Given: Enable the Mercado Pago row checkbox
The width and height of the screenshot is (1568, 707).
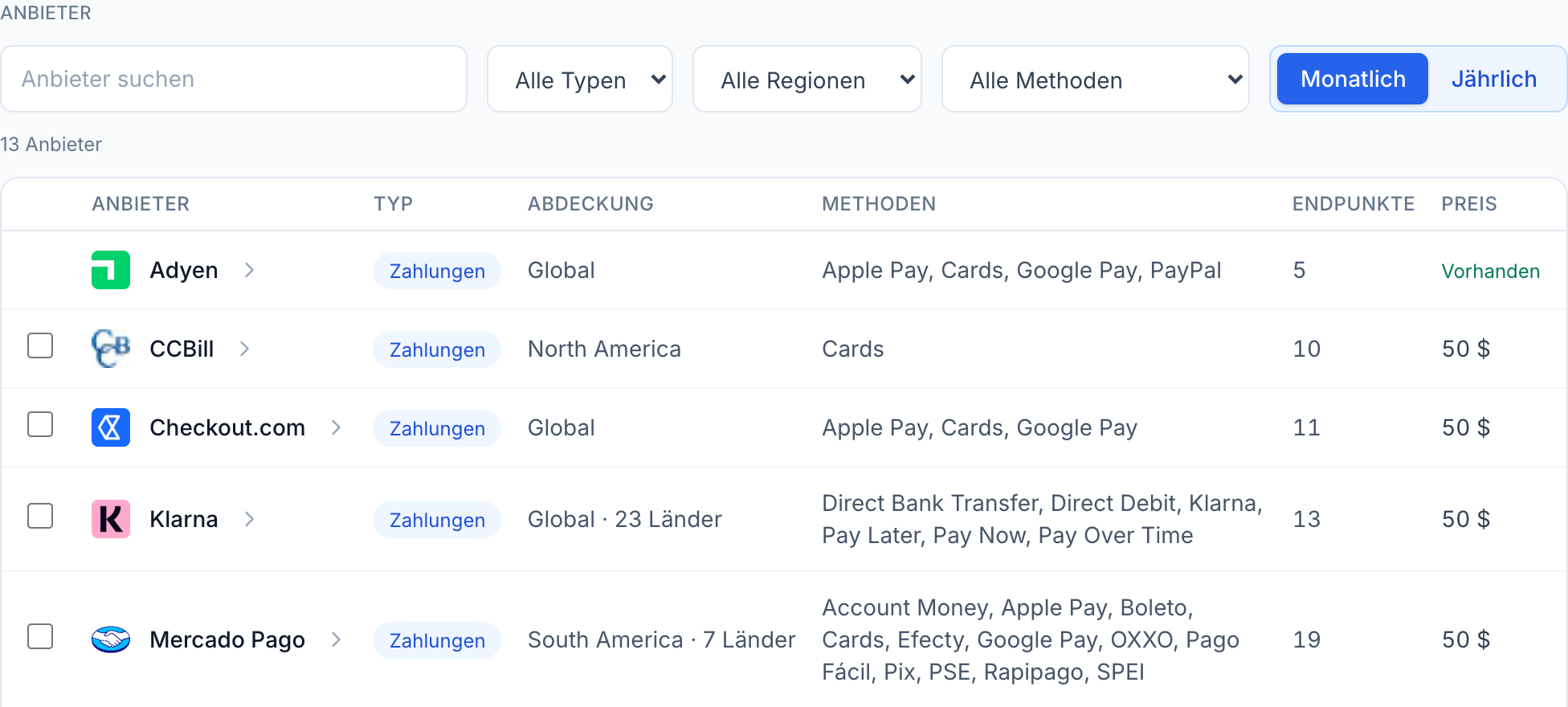Looking at the screenshot, I should click(x=40, y=636).
